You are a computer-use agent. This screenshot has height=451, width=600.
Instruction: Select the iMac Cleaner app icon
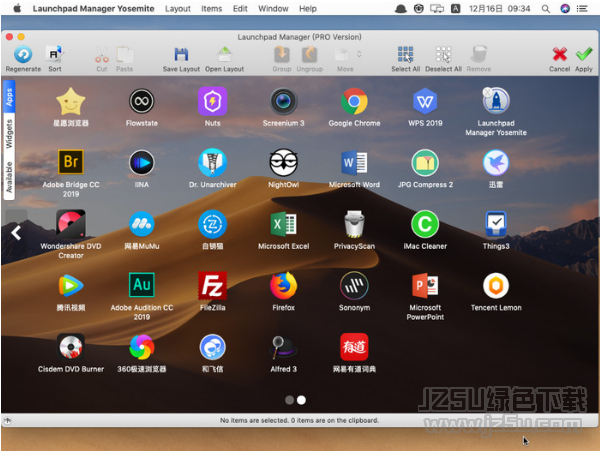[425, 224]
